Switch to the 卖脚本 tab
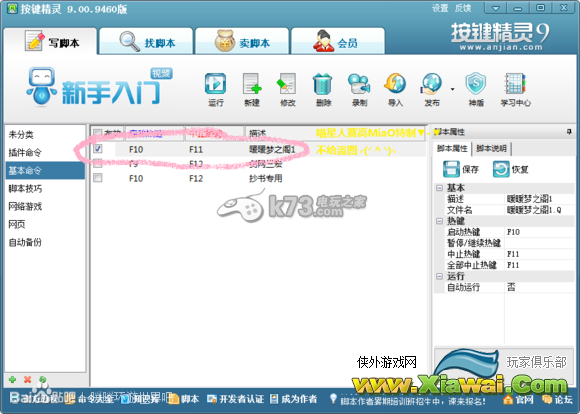Viewport: 580px width, 414px height. pyautogui.click(x=242, y=41)
